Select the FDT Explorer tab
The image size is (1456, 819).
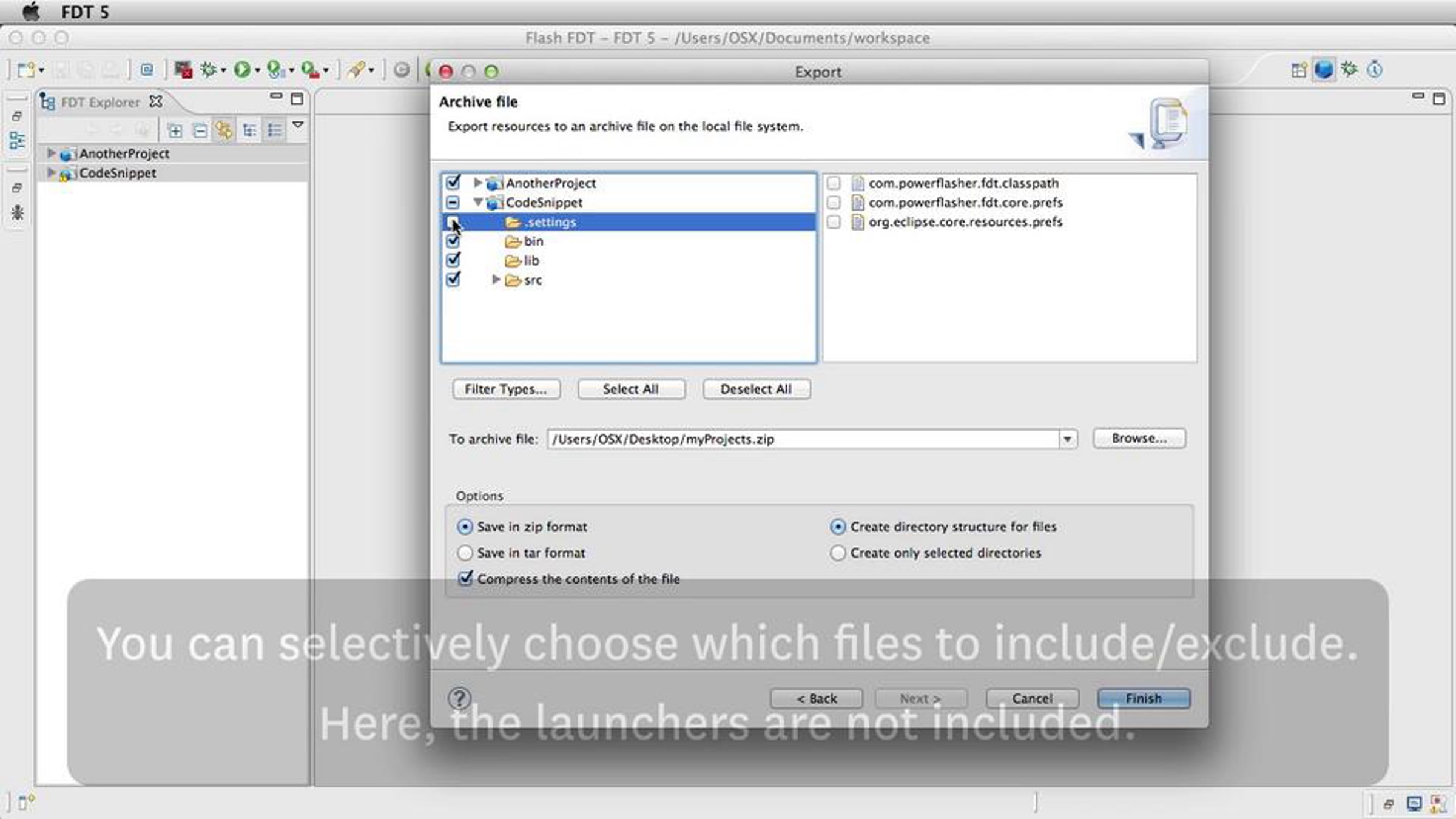click(x=100, y=102)
